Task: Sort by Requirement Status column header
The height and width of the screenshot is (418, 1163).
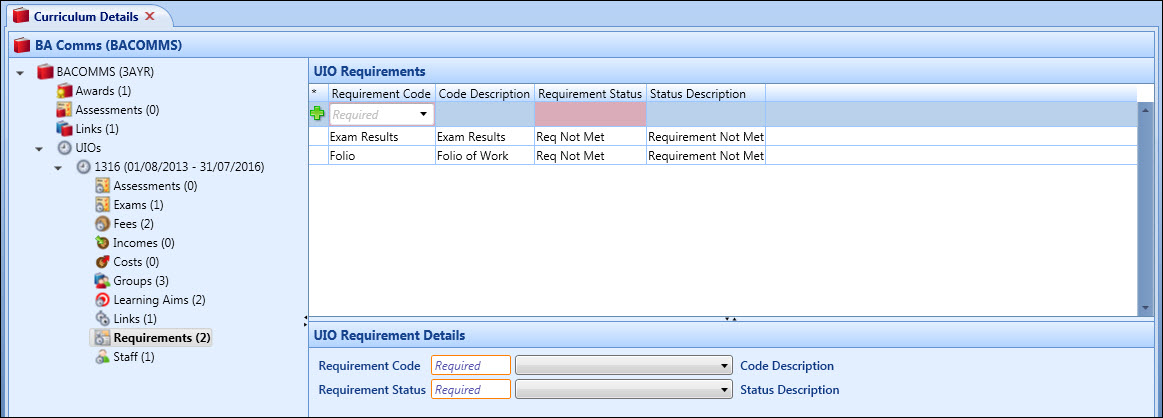Action: [x=590, y=94]
